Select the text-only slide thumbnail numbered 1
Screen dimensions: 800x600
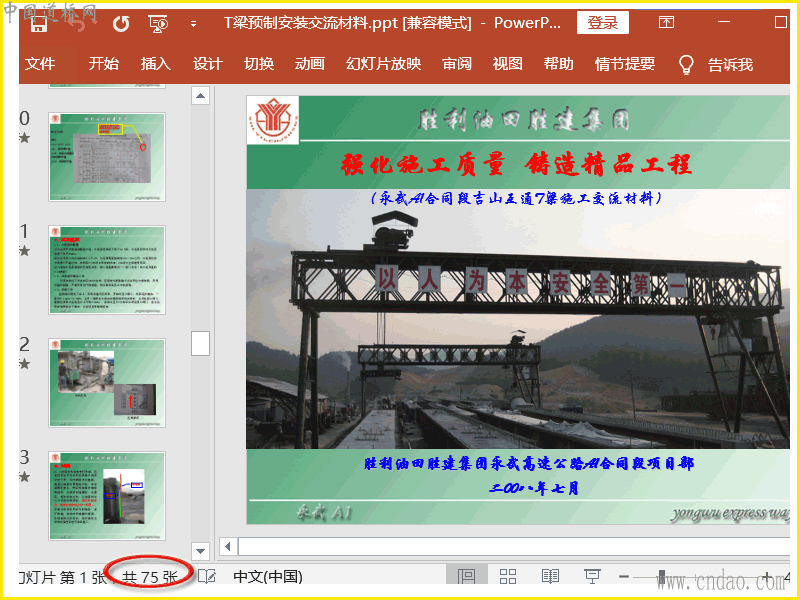tap(107, 270)
